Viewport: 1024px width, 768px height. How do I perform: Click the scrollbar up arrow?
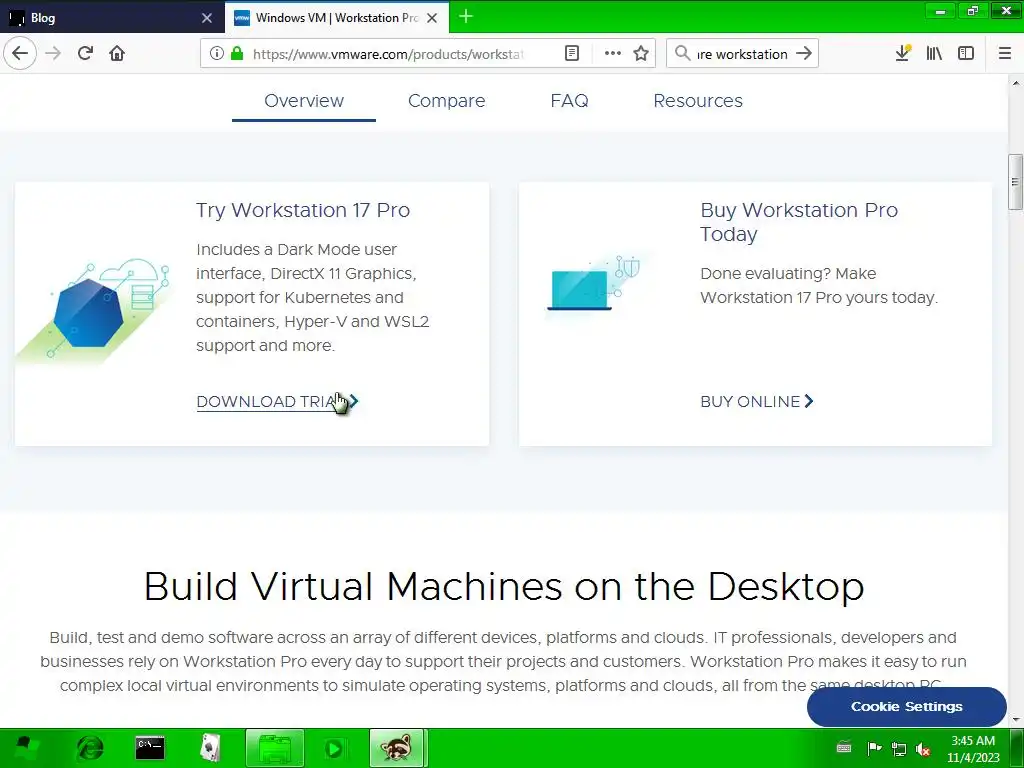(1016, 83)
